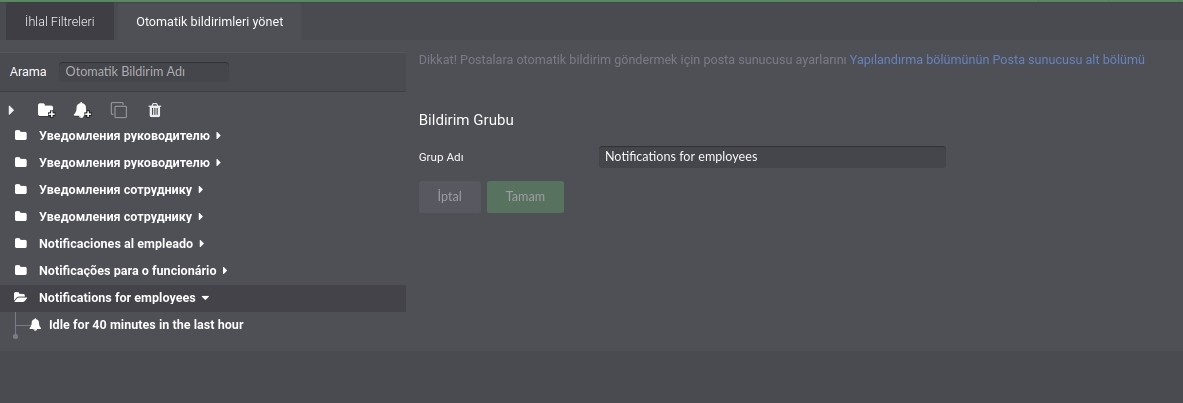Switch to the İhlal Filtreleri tab
1183x403 pixels.
point(60,22)
